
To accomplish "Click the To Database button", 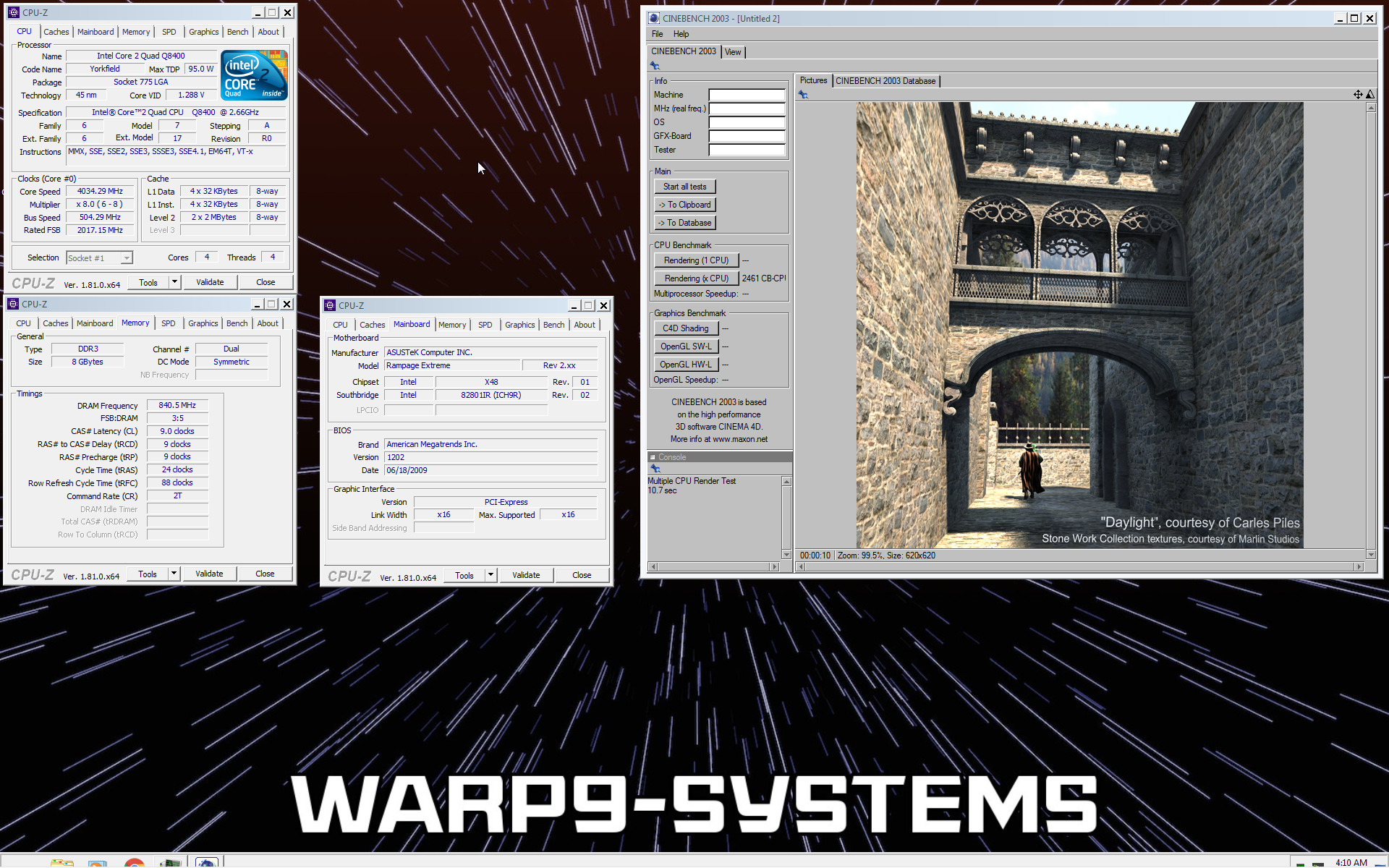I will pyautogui.click(x=684, y=223).
